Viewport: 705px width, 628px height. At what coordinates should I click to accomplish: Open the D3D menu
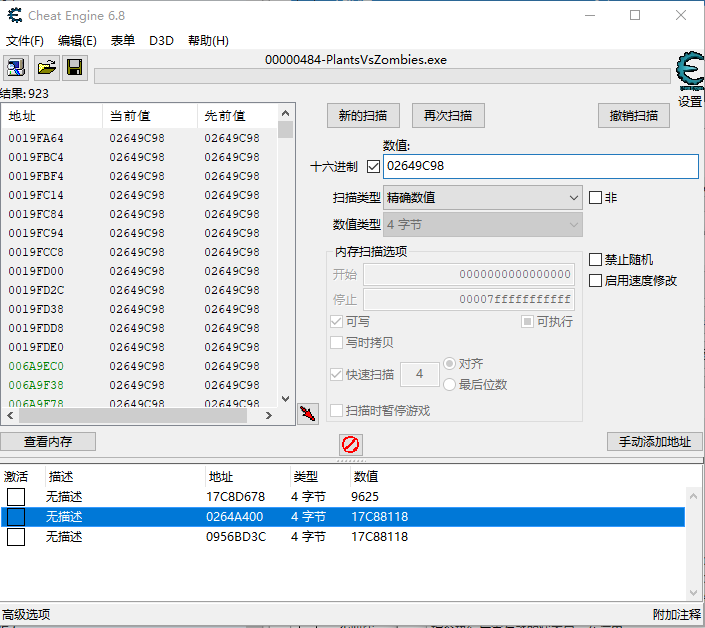pyautogui.click(x=161, y=41)
